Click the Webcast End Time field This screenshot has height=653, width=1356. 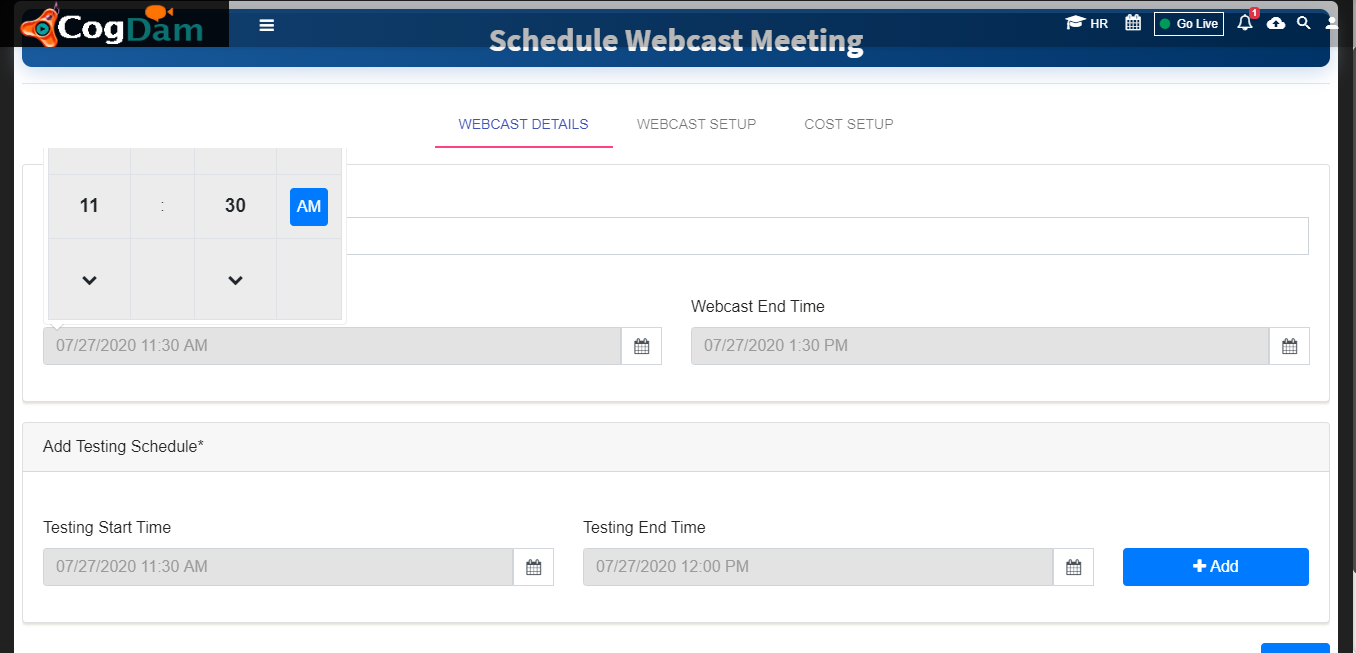coord(980,346)
